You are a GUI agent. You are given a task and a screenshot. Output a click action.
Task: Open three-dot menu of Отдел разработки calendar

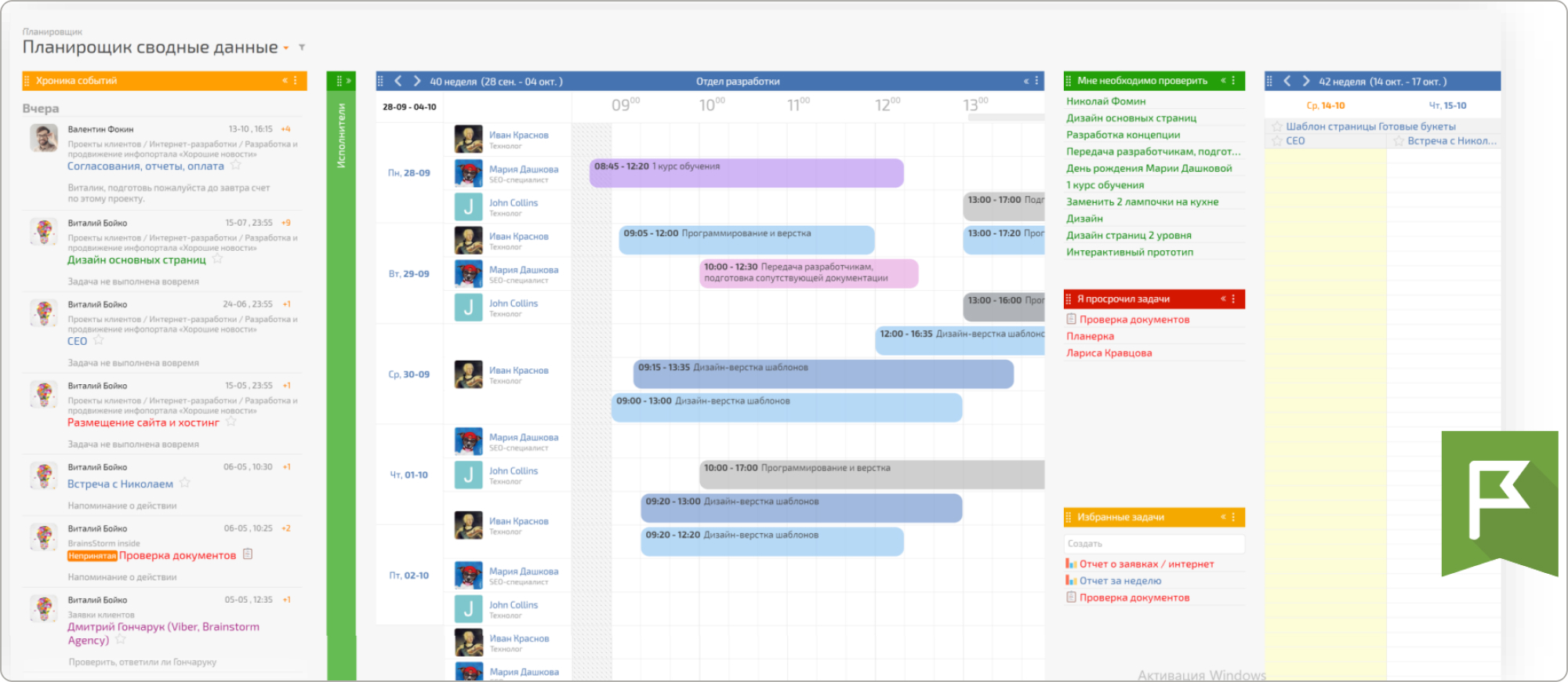coord(1036,81)
